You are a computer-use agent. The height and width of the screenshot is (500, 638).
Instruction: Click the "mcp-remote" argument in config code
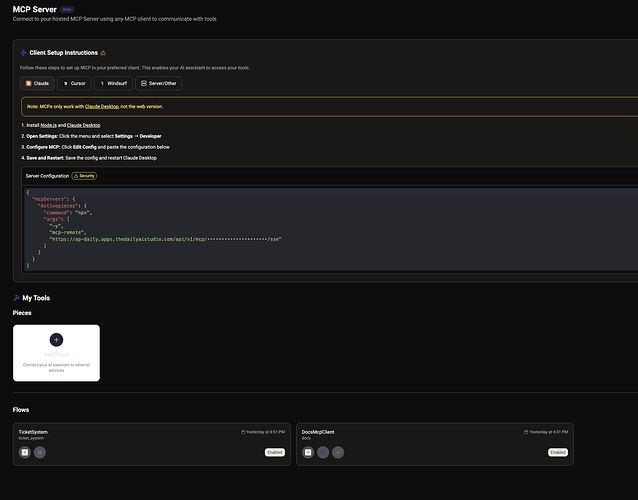(x=68, y=232)
